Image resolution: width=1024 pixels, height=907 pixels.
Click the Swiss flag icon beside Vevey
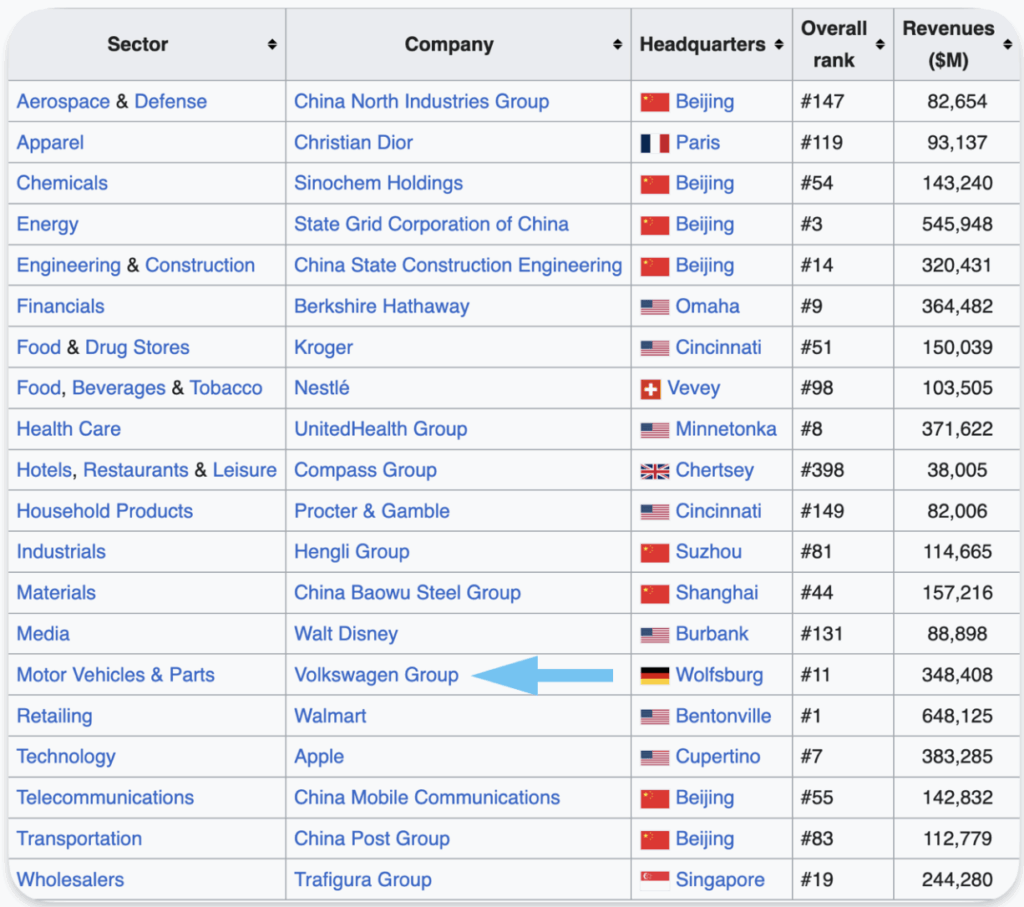coord(651,389)
